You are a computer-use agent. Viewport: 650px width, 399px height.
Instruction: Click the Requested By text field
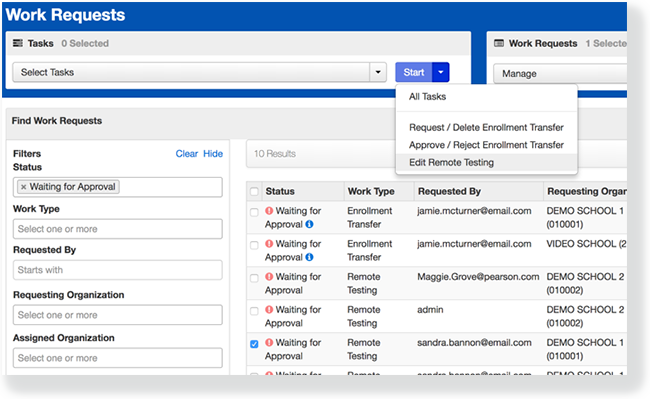[x=118, y=270]
